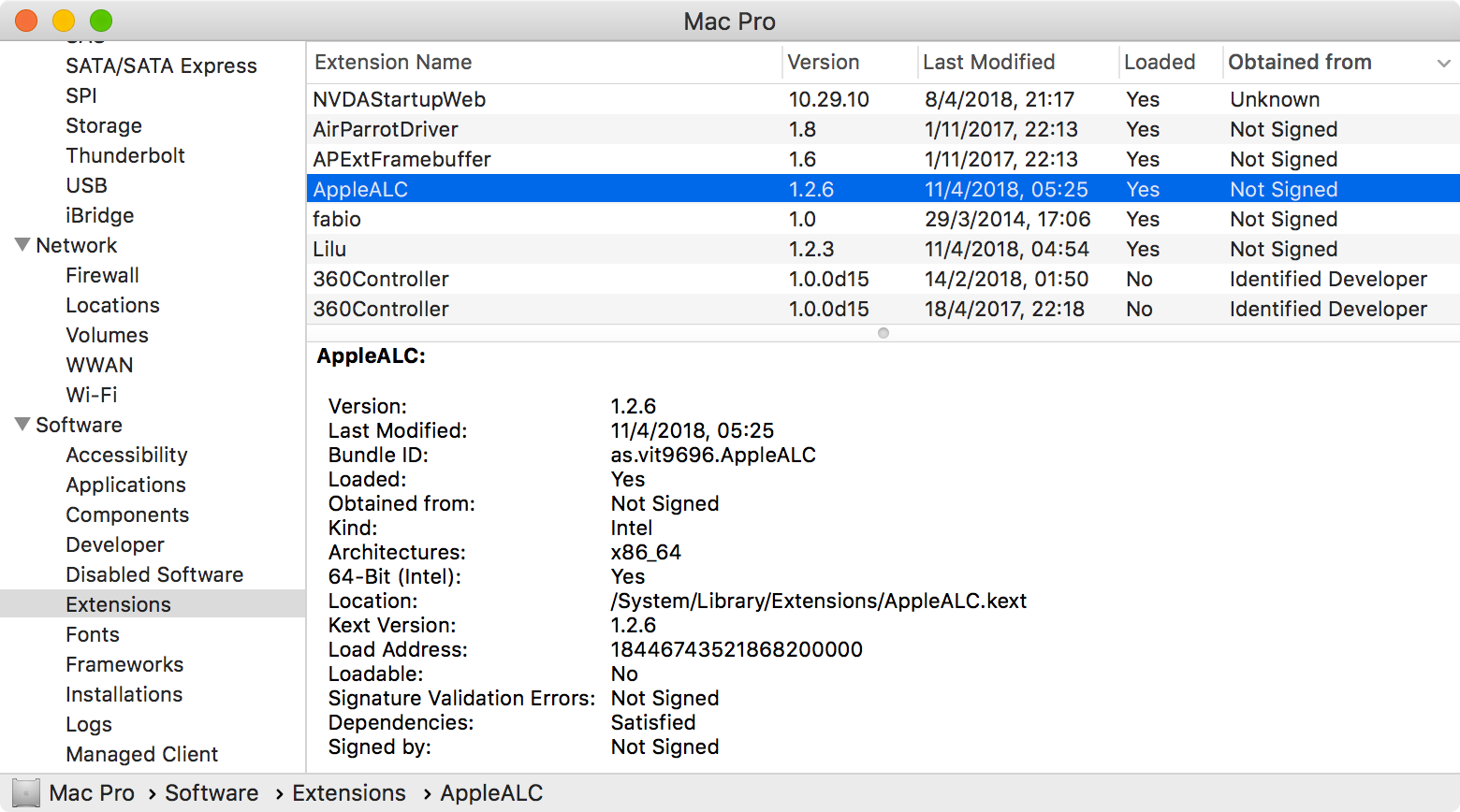
Task: Open Managed Client under Software
Action: (x=142, y=754)
